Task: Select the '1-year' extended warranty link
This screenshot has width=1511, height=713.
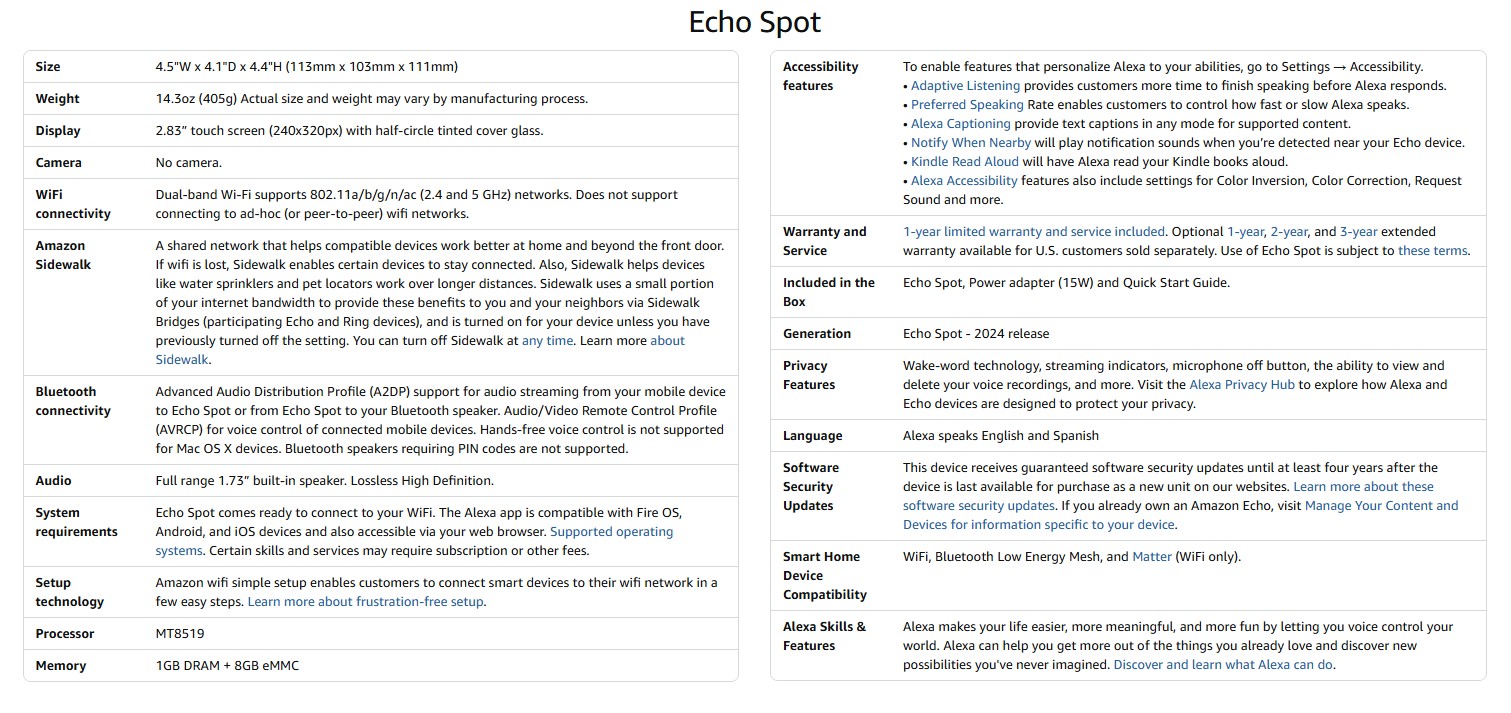Action: [1245, 231]
